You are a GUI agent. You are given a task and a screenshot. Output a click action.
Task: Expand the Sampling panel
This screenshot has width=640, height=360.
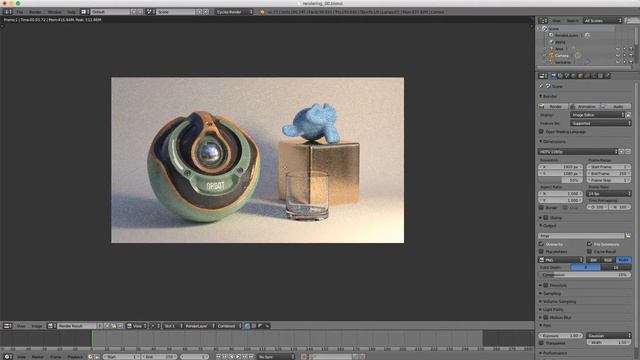[x=550, y=293]
